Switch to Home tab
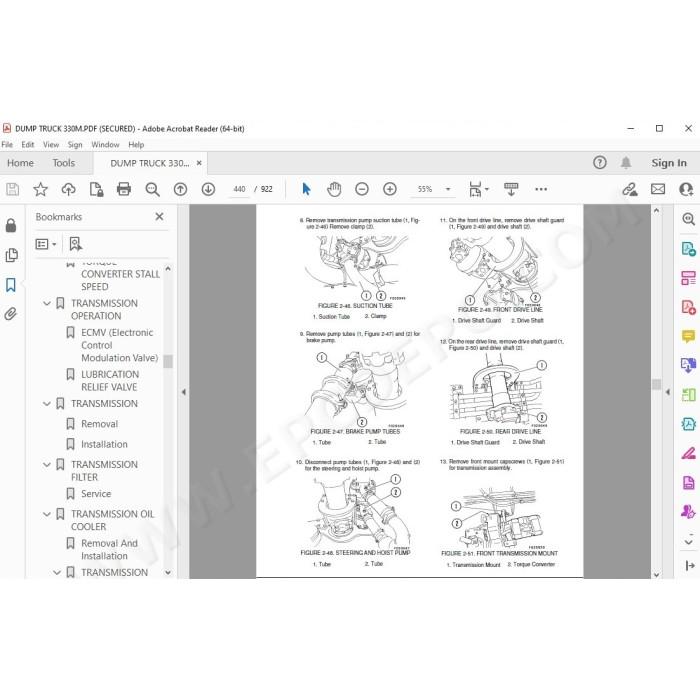The height and width of the screenshot is (700, 700). pos(20,163)
